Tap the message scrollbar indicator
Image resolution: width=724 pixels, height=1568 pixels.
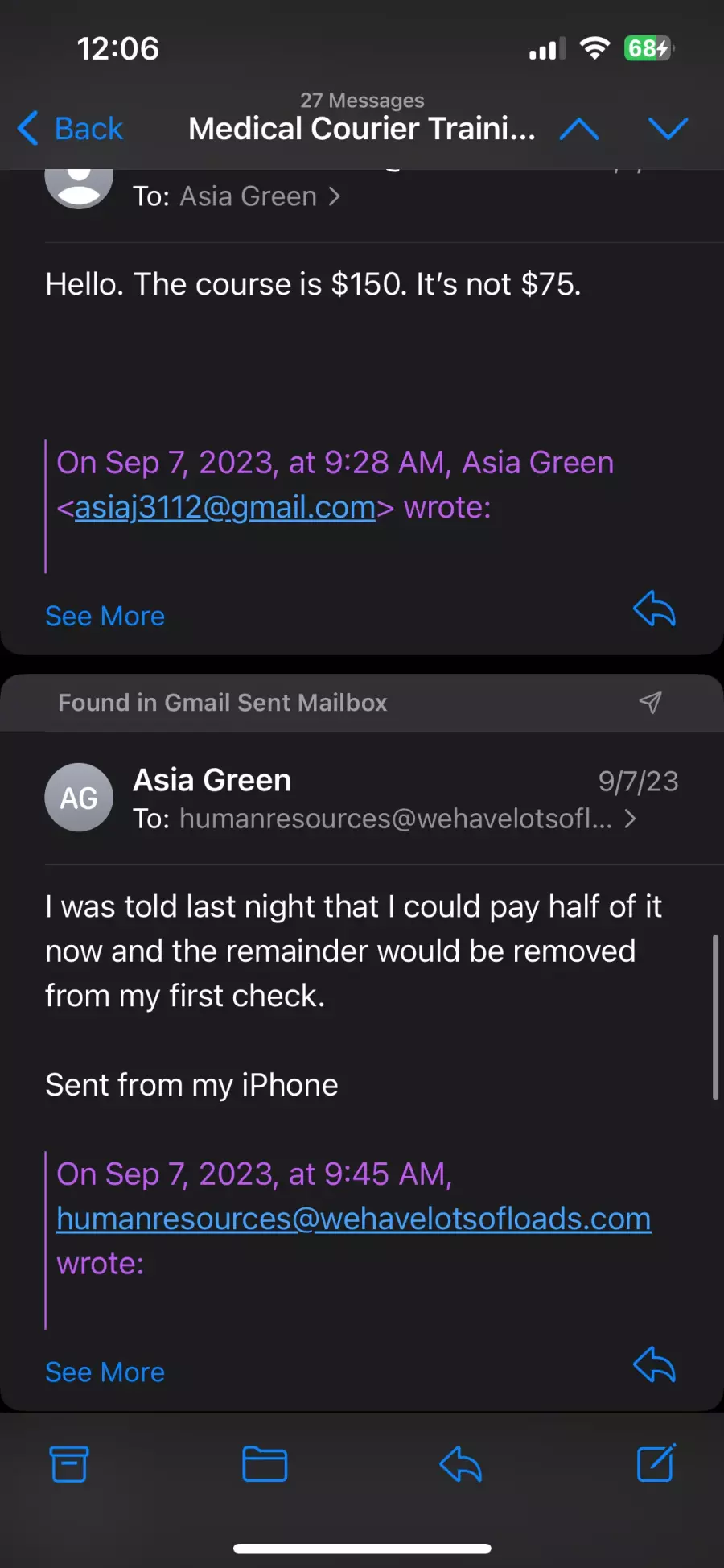click(715, 1017)
